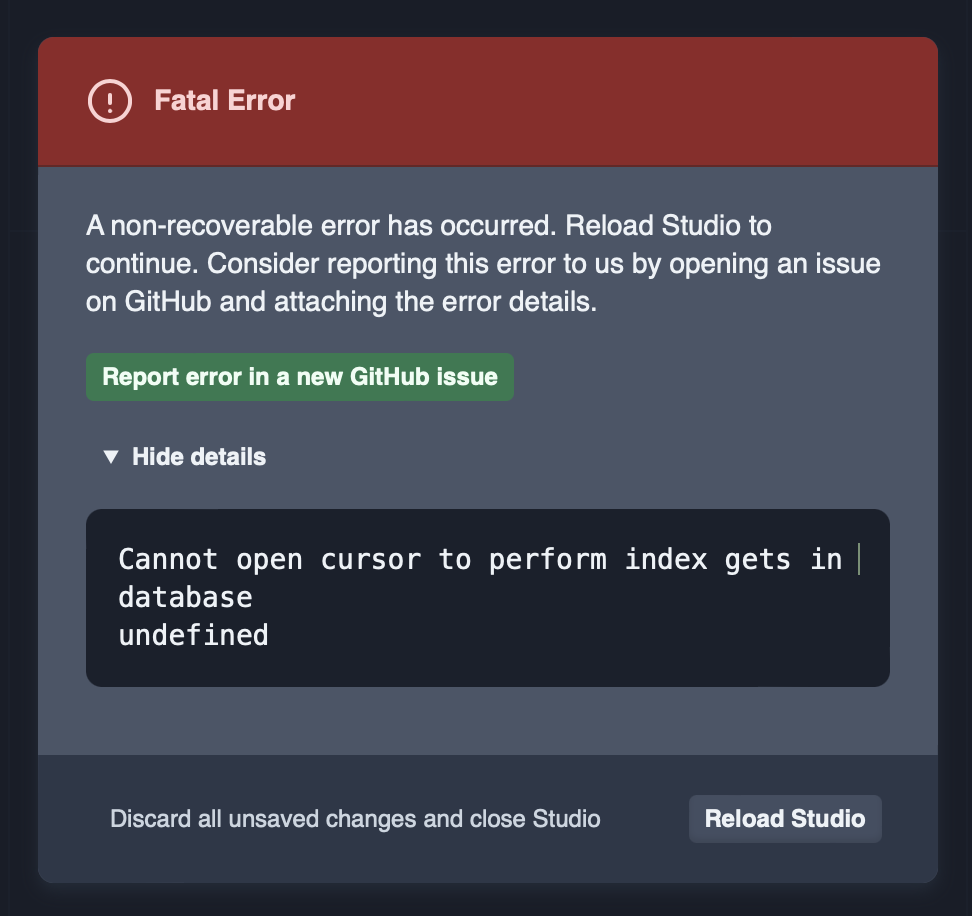The image size is (972, 916).
Task: Click the word undefined in the error details
Action: coord(192,634)
